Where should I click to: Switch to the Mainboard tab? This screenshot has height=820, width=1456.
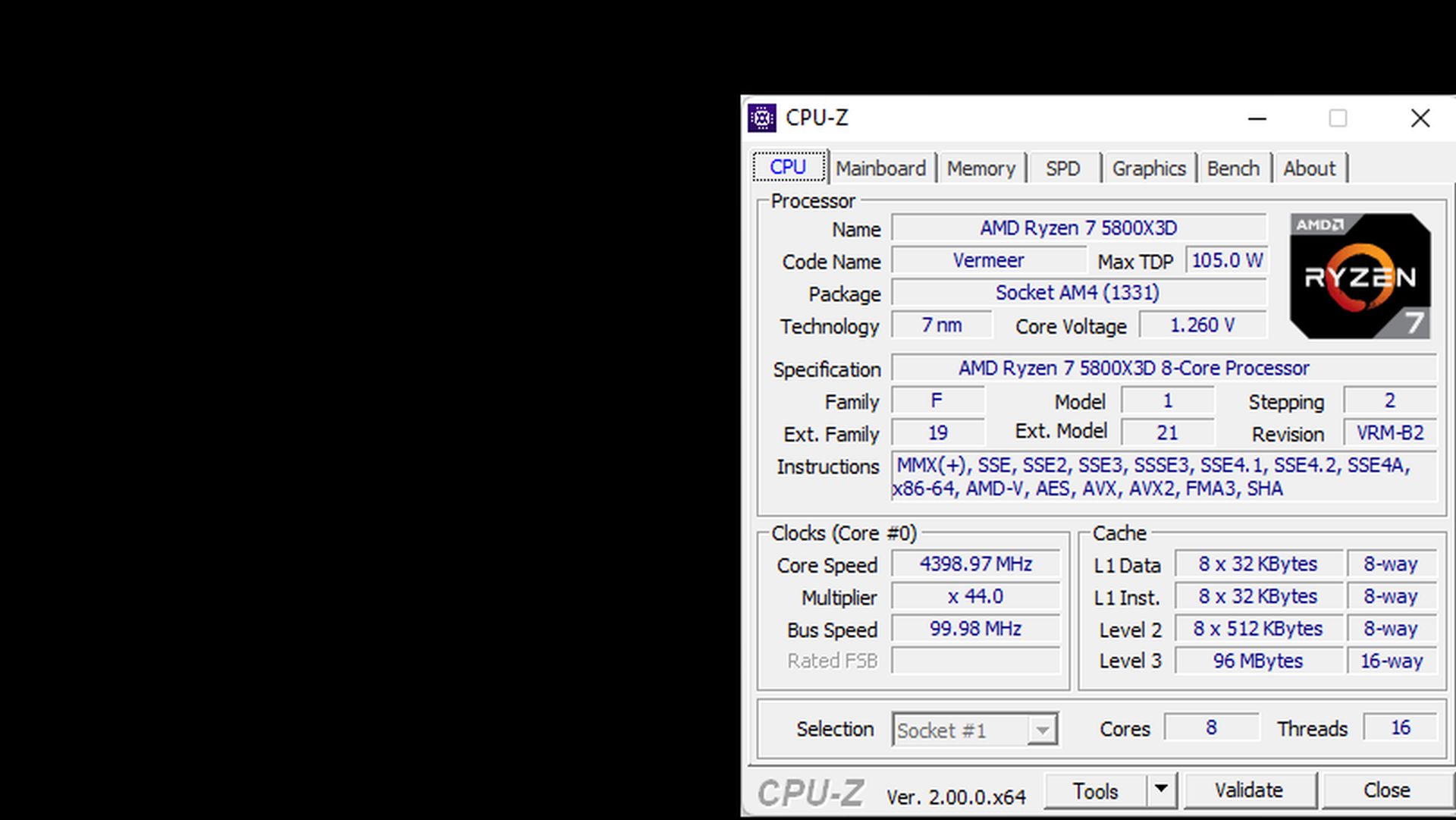881,168
